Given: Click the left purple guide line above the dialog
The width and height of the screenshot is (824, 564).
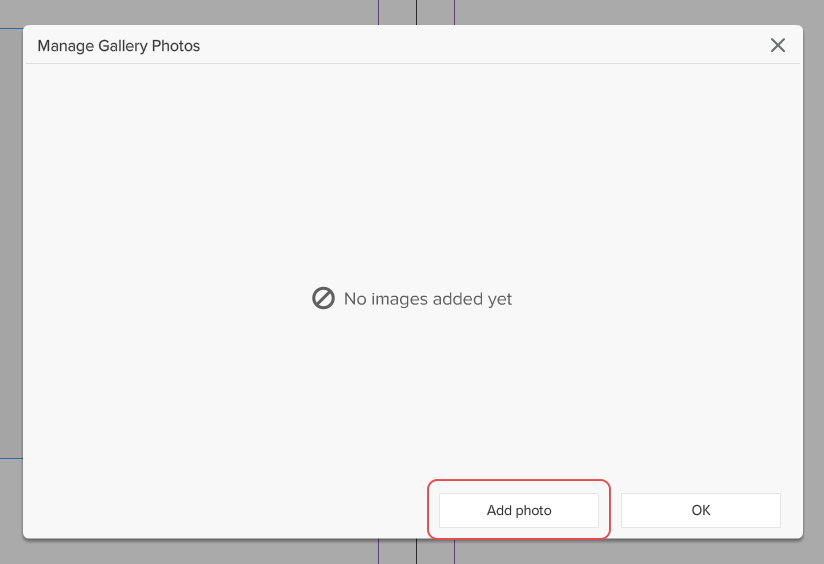Looking at the screenshot, I should tap(378, 11).
